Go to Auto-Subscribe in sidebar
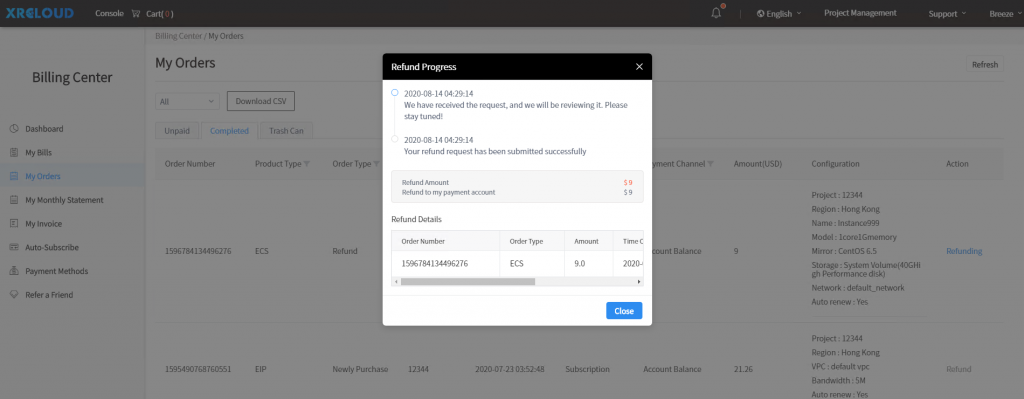The image size is (1024, 399). [x=52, y=247]
